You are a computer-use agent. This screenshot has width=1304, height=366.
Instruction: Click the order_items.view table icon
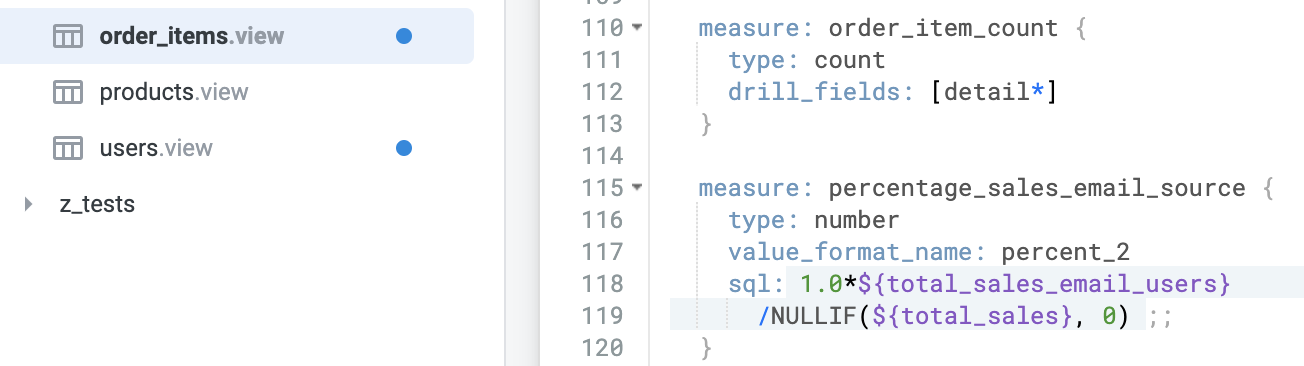67,37
